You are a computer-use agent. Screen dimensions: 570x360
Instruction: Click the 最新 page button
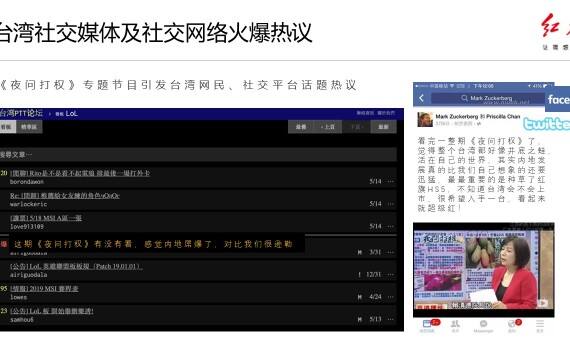(x=384, y=127)
